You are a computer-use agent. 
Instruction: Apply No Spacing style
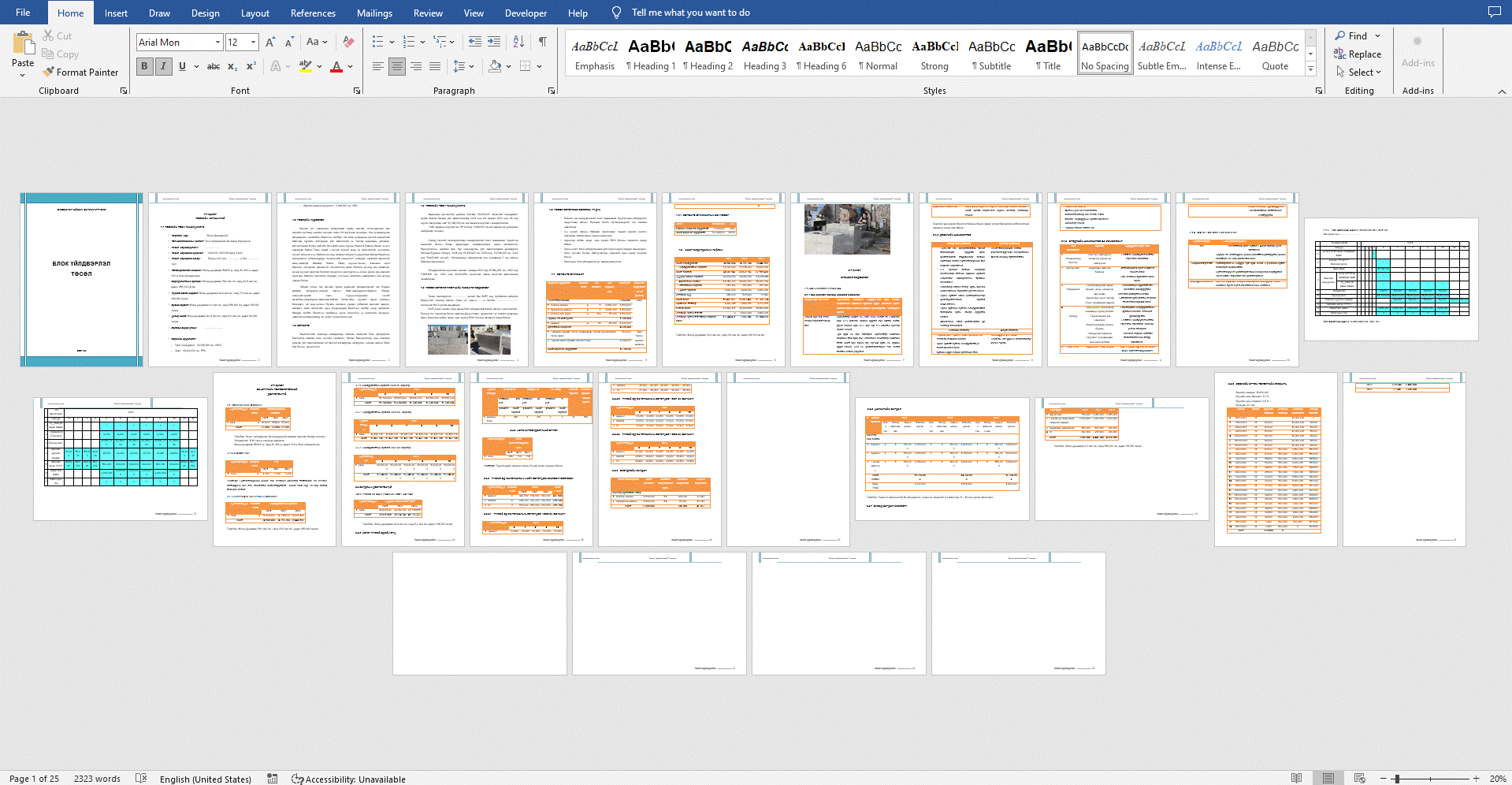pos(1105,54)
